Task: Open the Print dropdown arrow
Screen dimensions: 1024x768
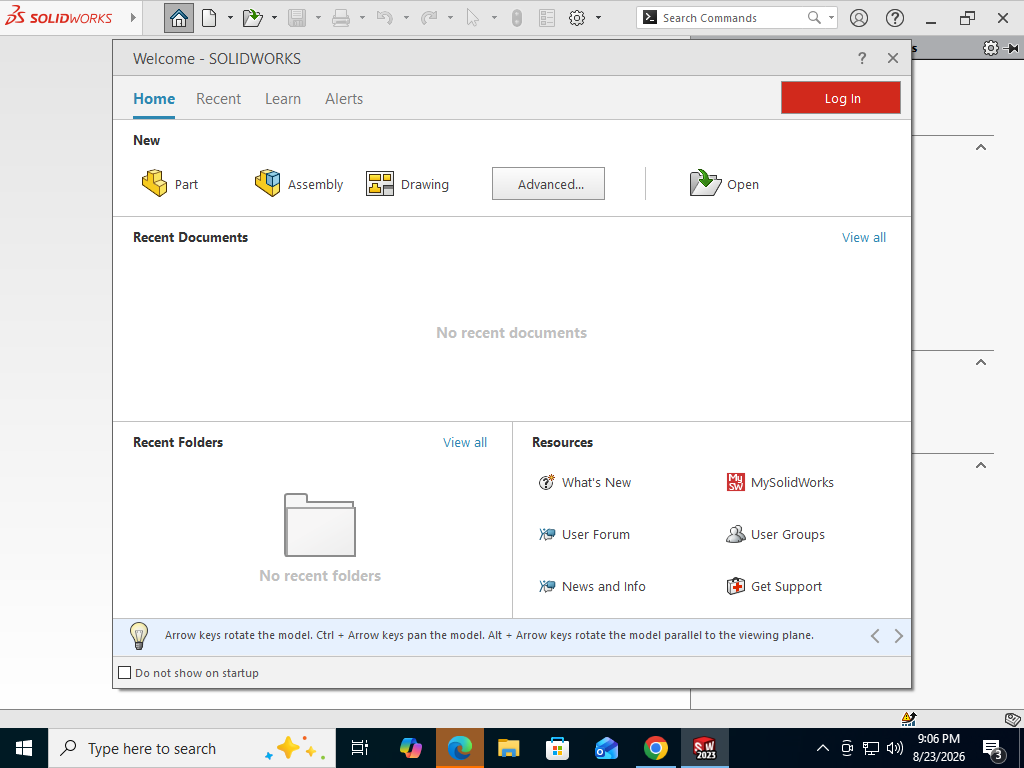Action: (362, 18)
